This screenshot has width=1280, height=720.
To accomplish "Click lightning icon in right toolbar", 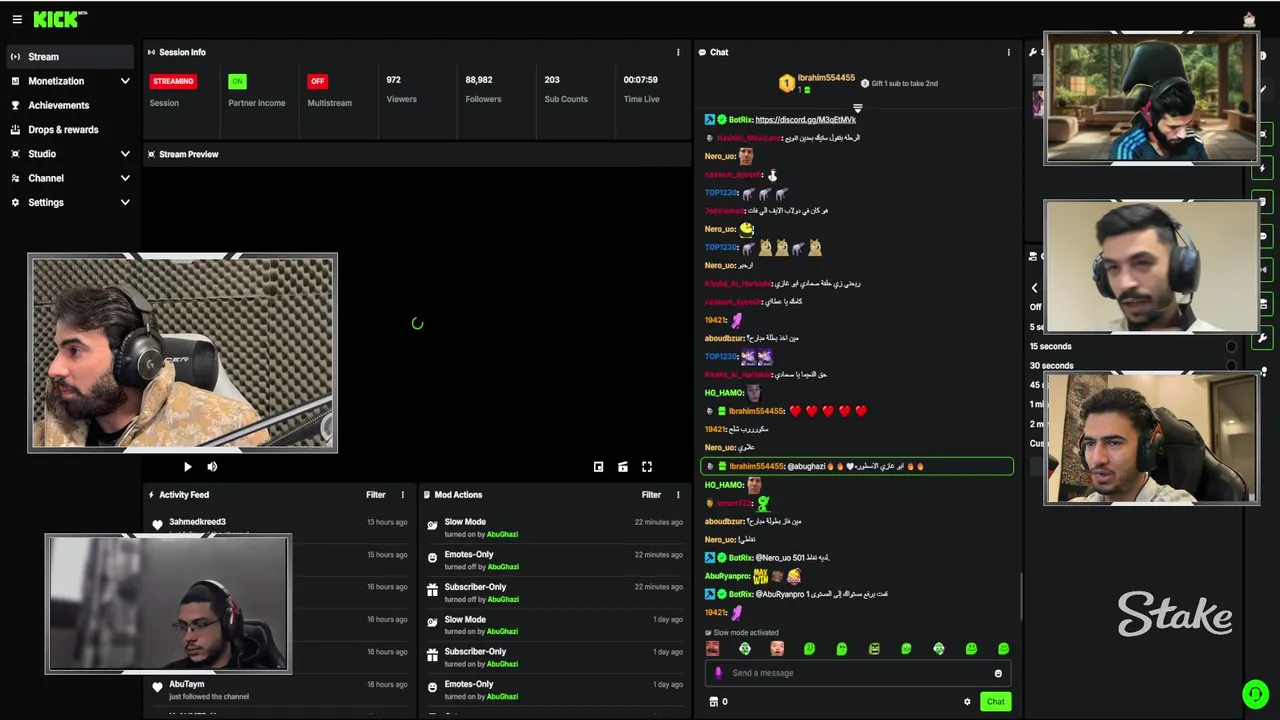I will coord(1263,168).
